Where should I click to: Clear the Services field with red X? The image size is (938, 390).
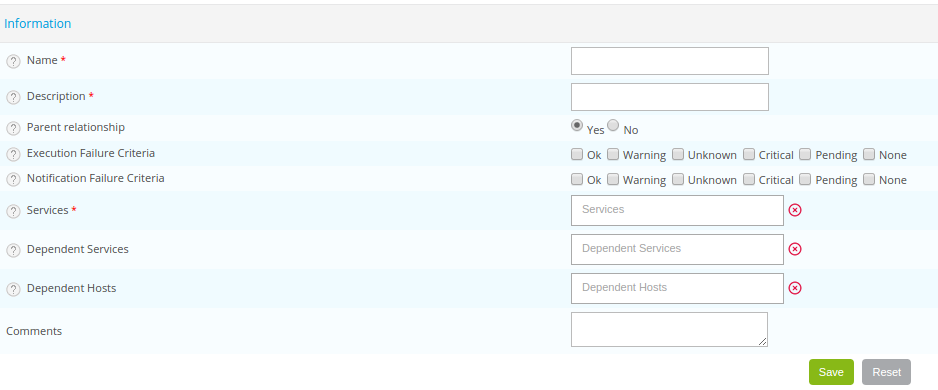click(794, 210)
